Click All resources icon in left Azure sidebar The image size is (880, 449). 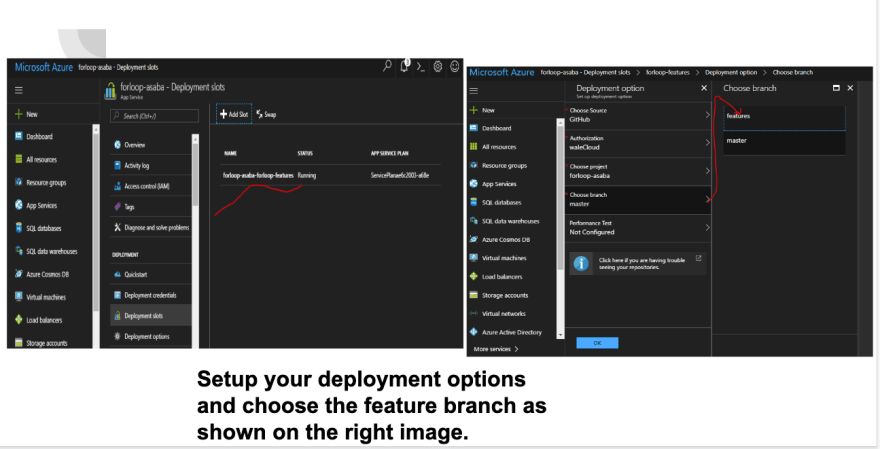[19, 159]
